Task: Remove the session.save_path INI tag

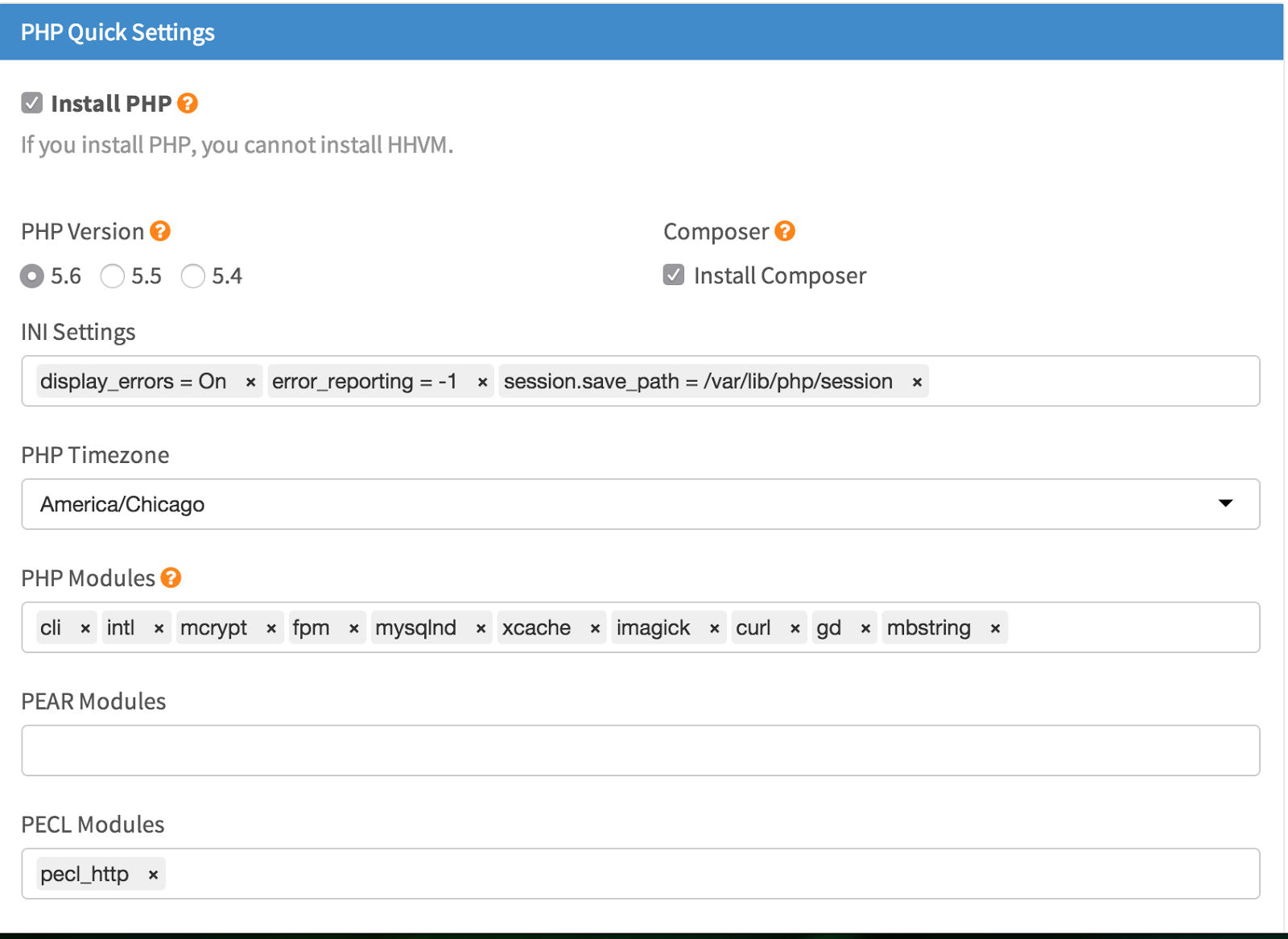Action: click(916, 383)
